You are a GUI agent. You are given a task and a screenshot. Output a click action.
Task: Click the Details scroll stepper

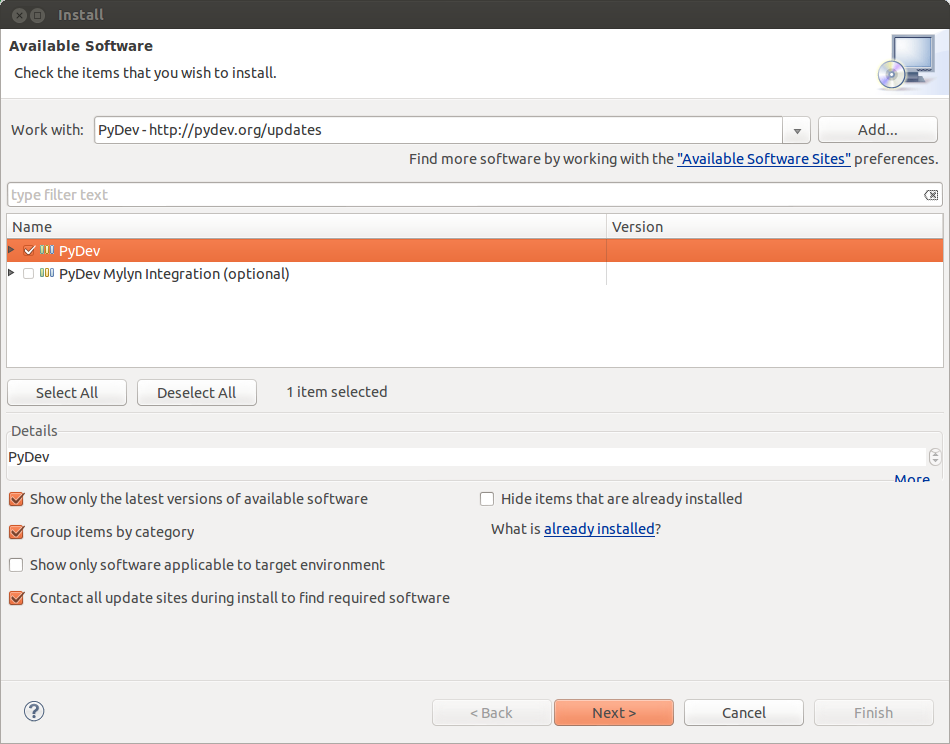tap(935, 457)
